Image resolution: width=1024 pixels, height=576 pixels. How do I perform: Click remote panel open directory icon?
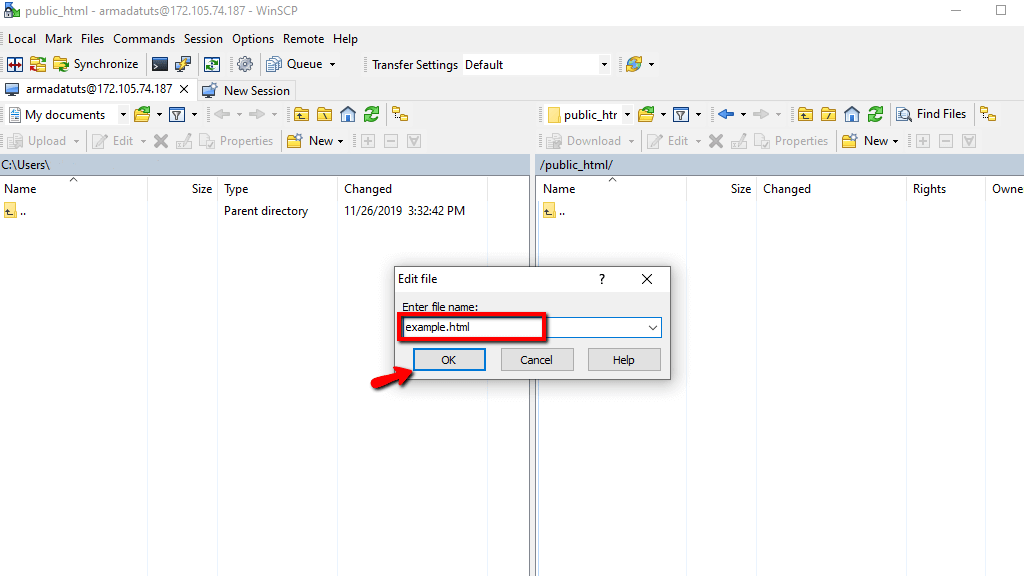tap(647, 115)
